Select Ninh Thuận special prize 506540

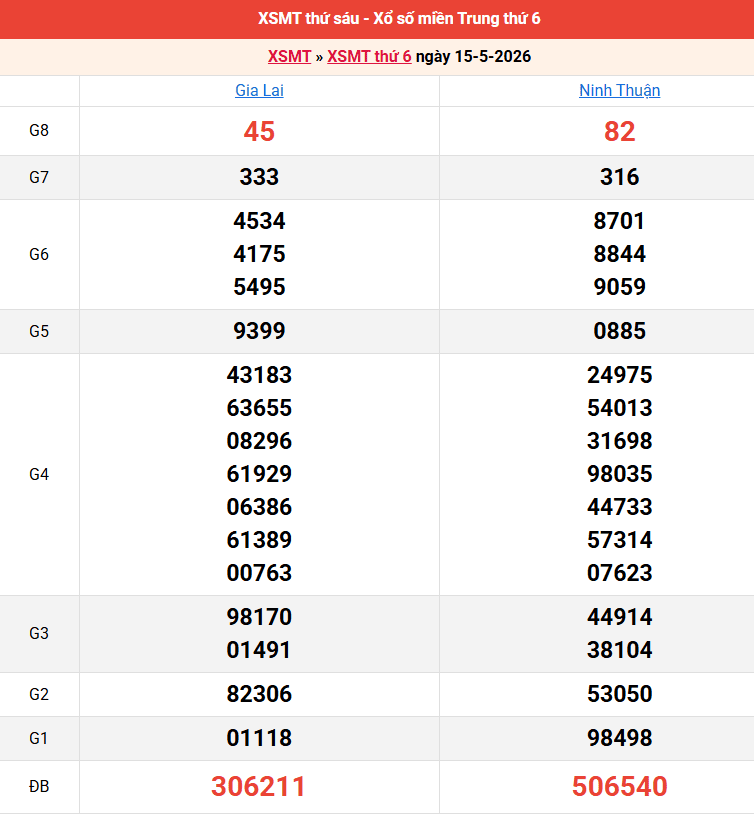[620, 786]
